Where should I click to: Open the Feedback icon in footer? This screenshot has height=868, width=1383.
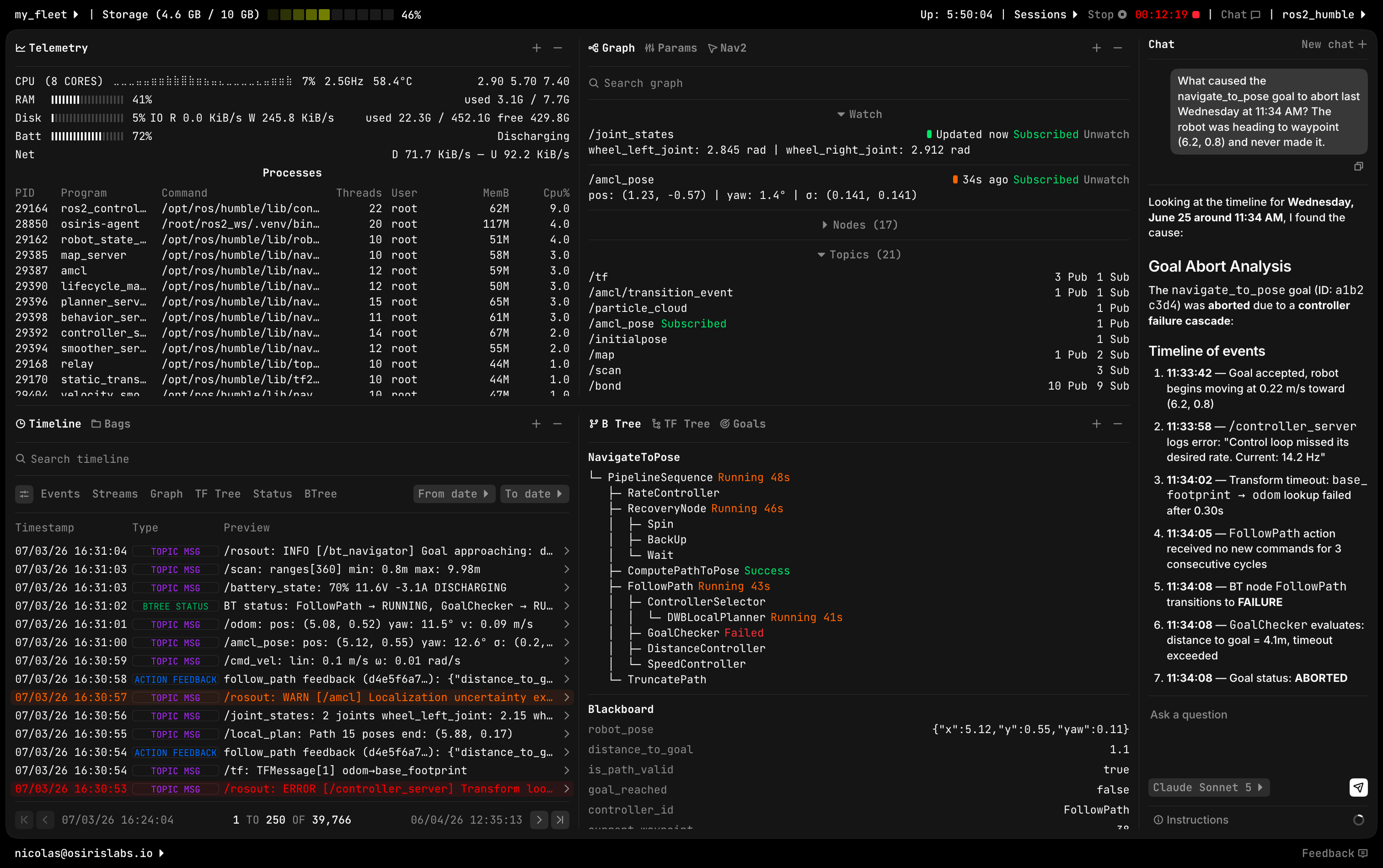1363,853
